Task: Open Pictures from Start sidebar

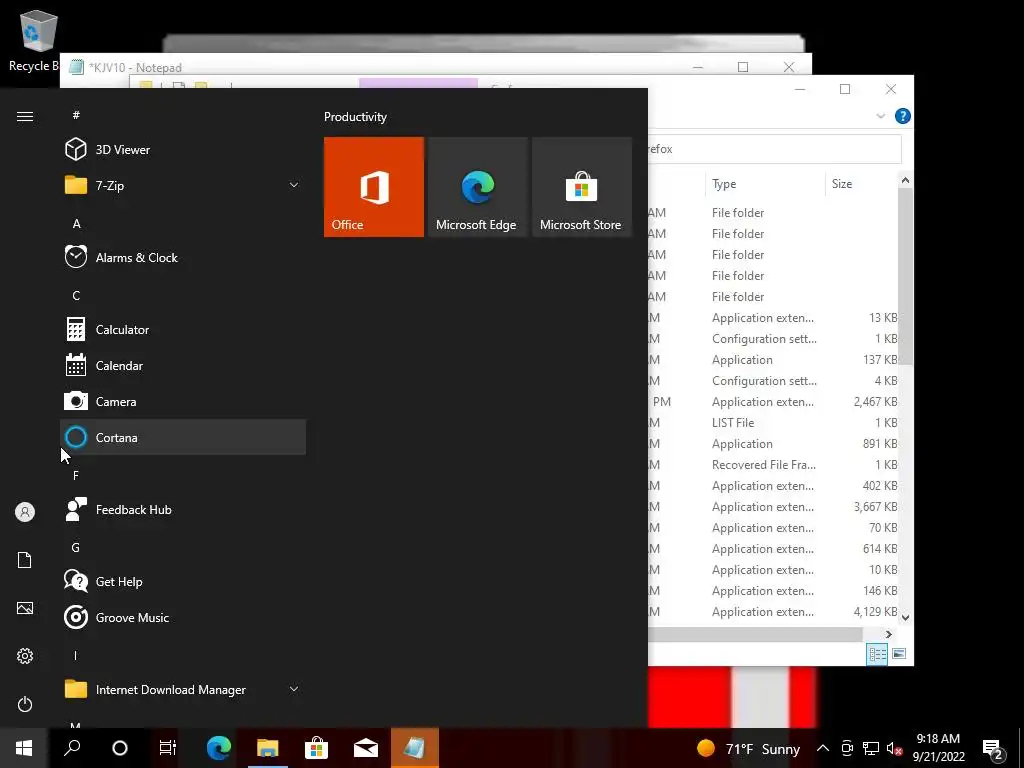Action: [x=25, y=608]
